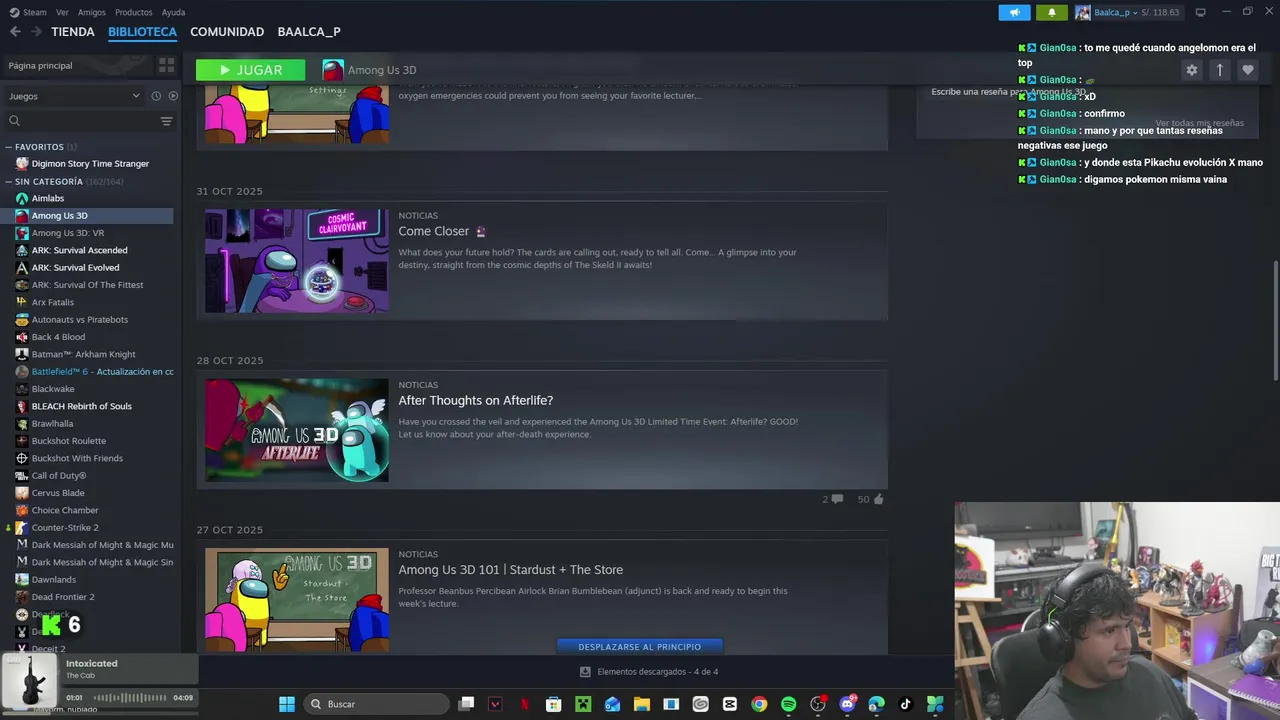Open Netflix from the taskbar

(x=524, y=704)
